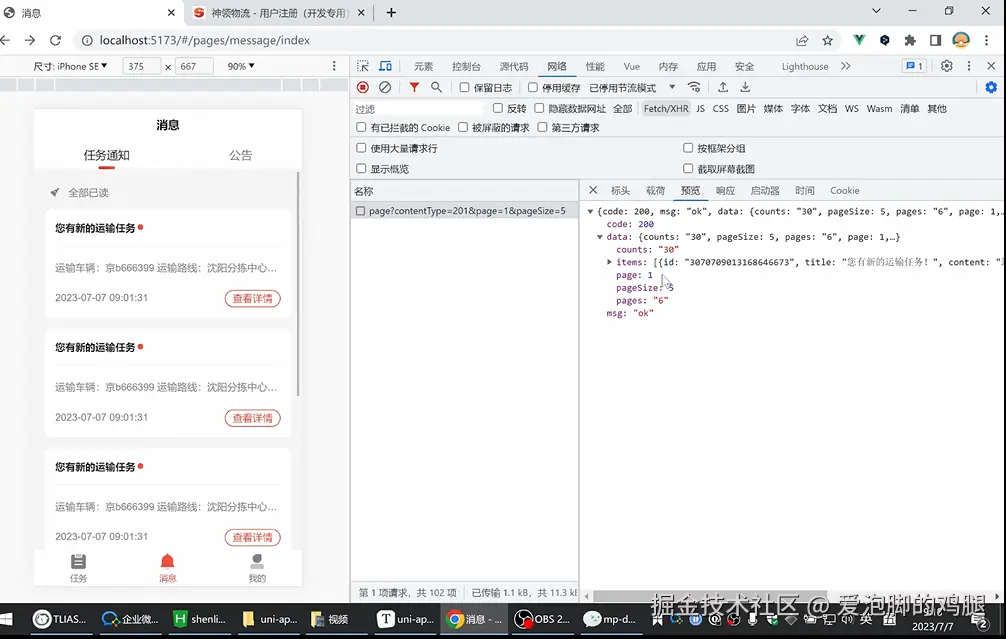Select the page?contentType=201 request row
The image size is (1006, 639).
465,210
